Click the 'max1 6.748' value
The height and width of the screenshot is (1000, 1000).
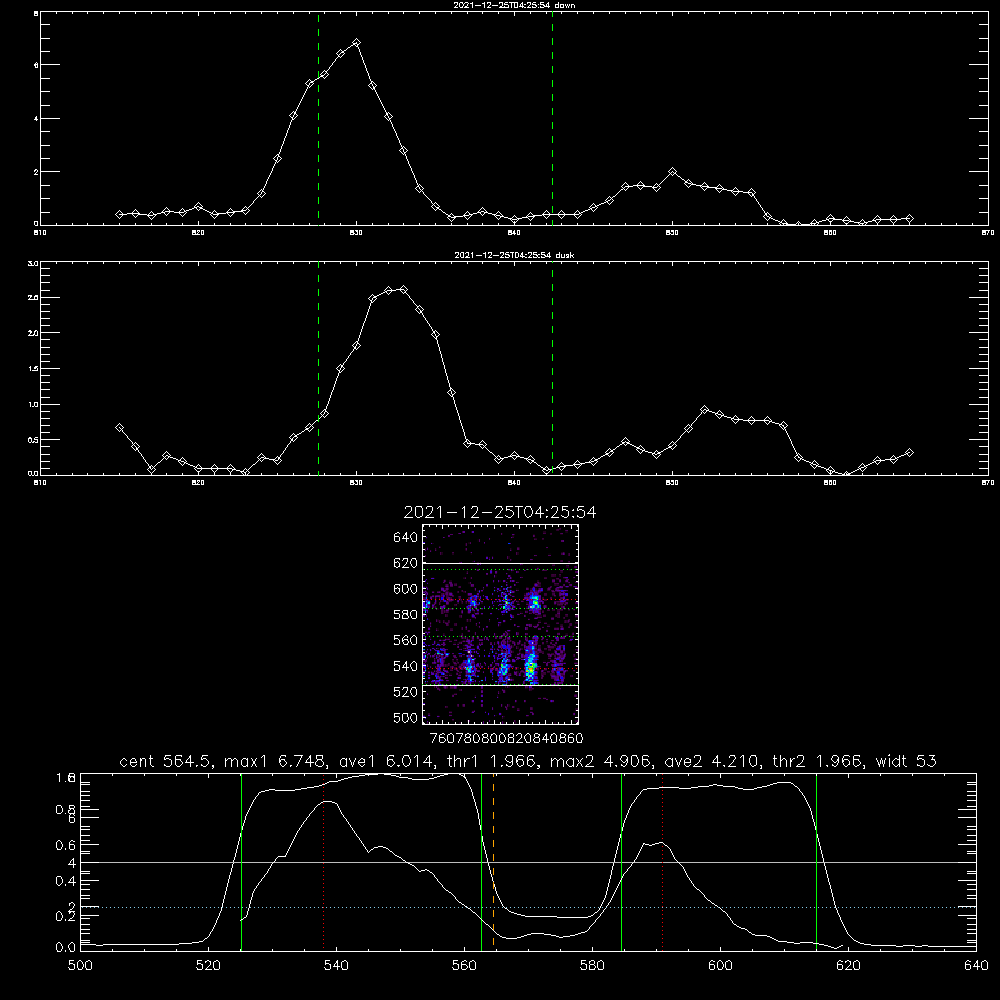(x=276, y=761)
